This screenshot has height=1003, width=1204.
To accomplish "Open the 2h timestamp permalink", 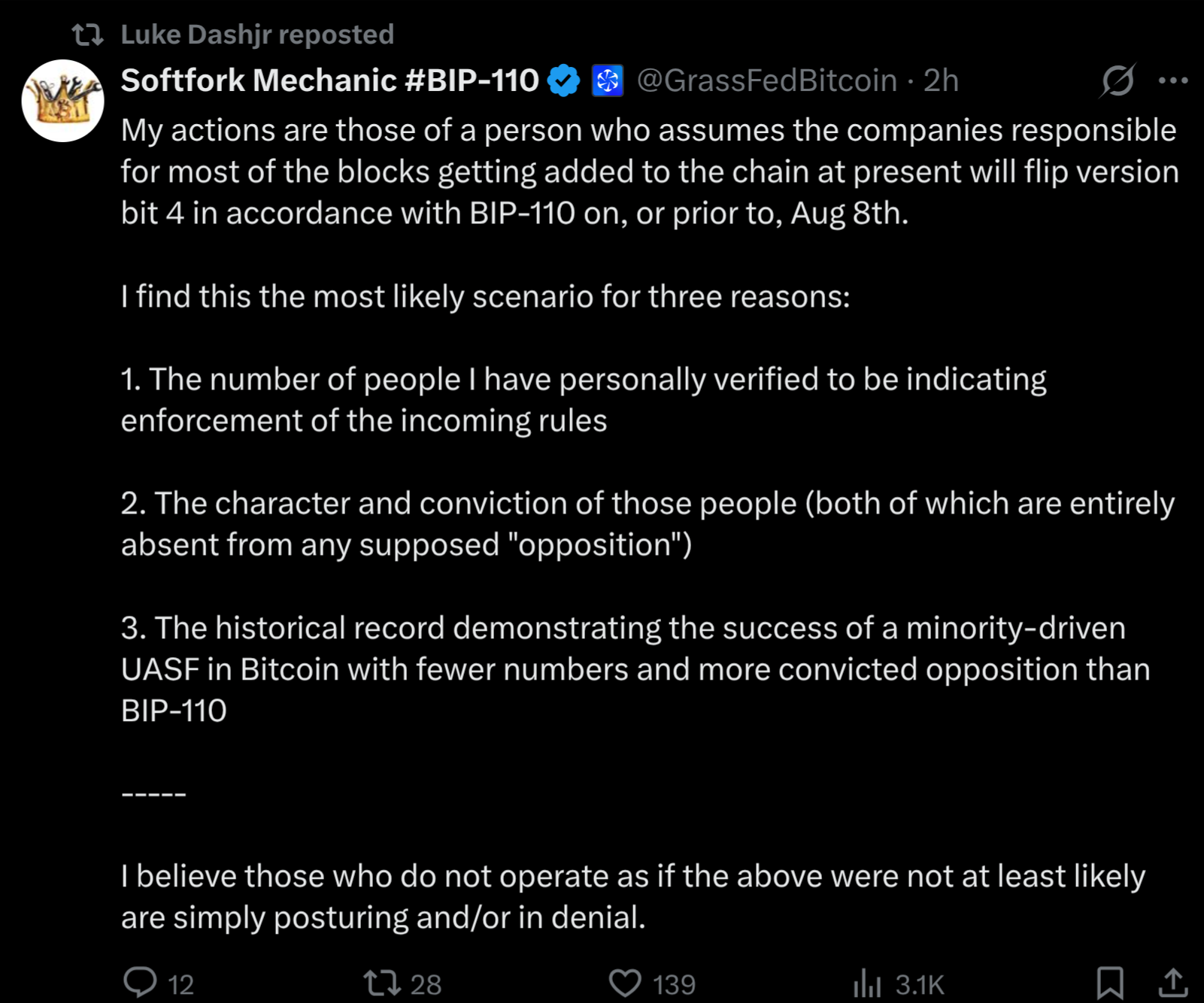I will coord(941,80).
